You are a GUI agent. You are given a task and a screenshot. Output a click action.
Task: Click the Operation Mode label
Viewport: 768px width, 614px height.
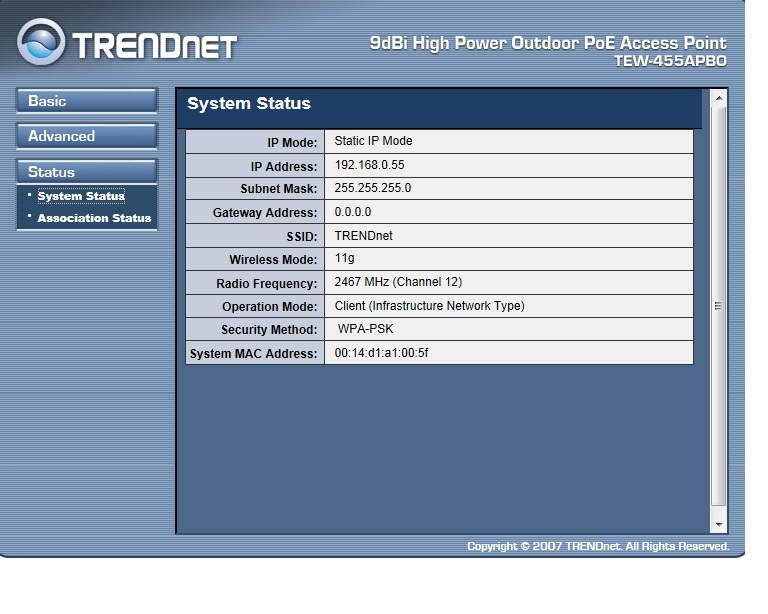pos(270,307)
